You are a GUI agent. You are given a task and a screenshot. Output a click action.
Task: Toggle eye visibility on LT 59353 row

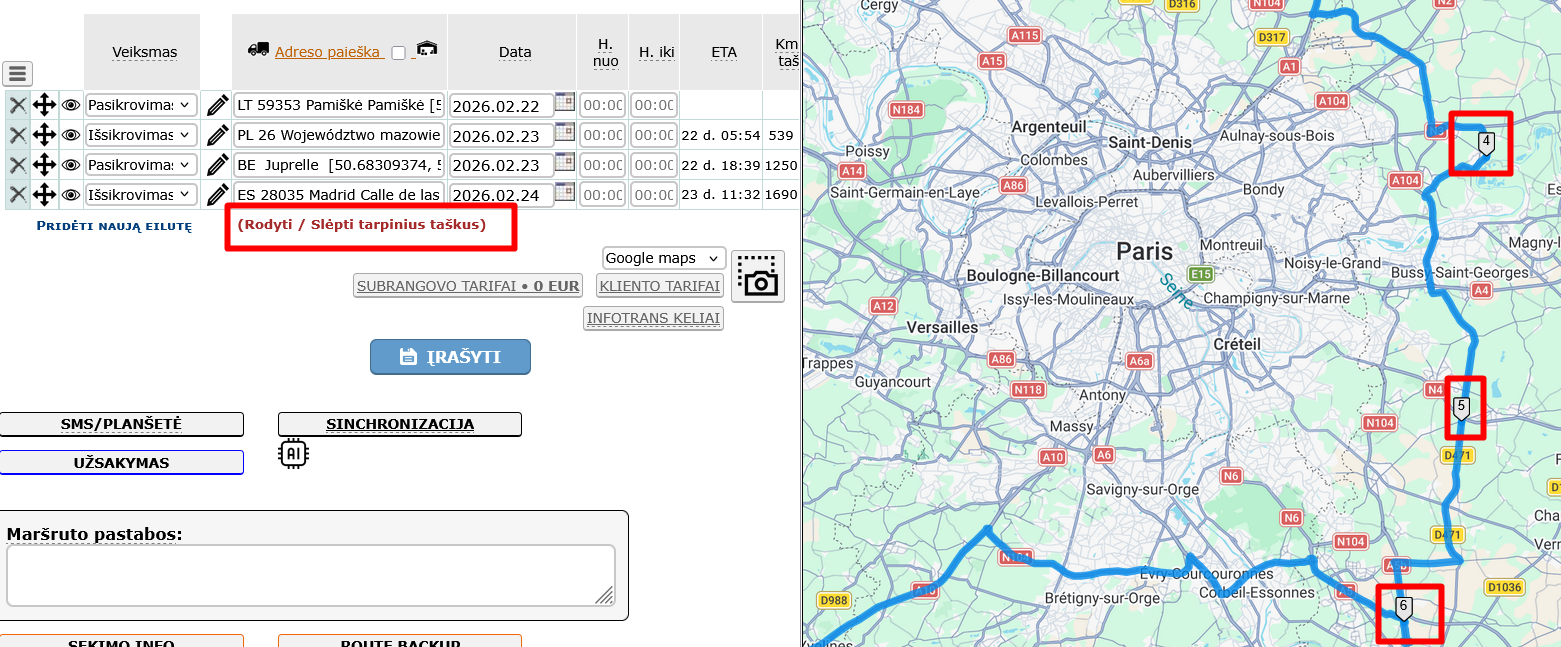[x=71, y=105]
